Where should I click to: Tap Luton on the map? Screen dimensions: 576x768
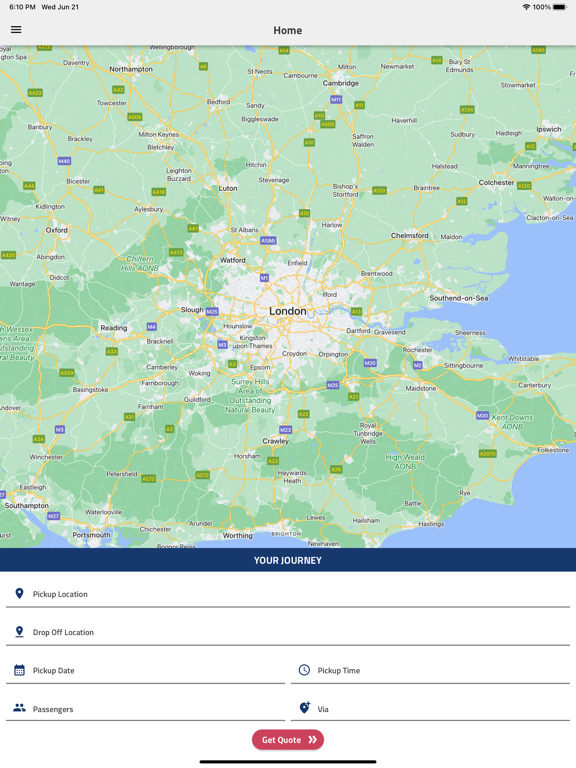pos(228,188)
